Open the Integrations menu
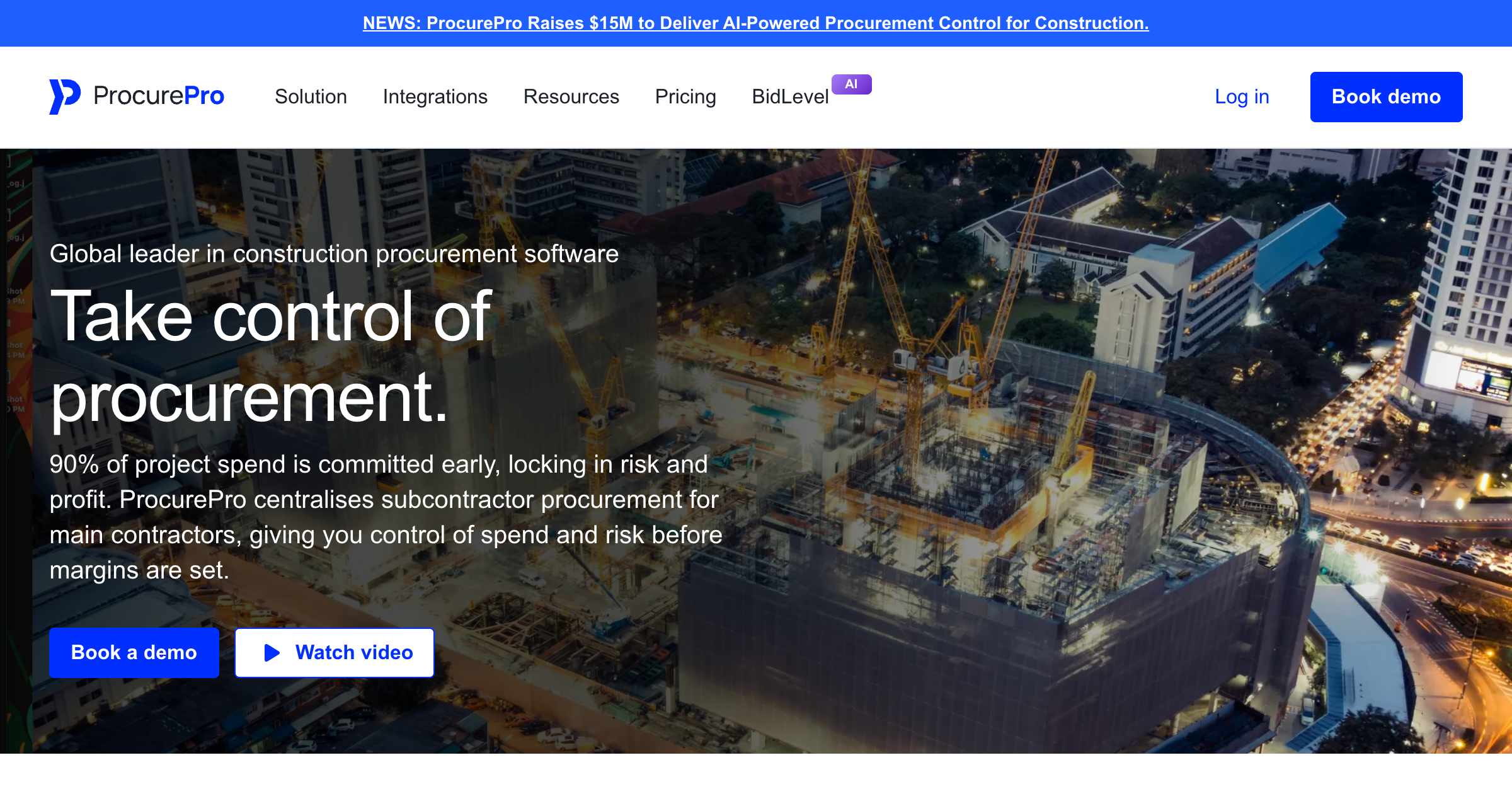The image size is (1512, 794). pyautogui.click(x=435, y=96)
